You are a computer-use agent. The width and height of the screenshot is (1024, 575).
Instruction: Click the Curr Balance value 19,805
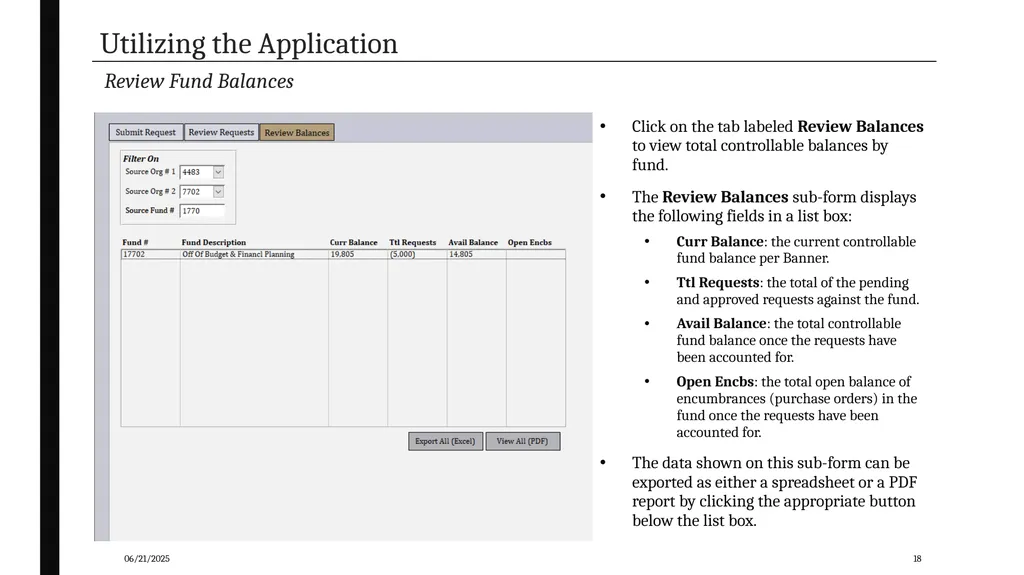click(x=342, y=254)
